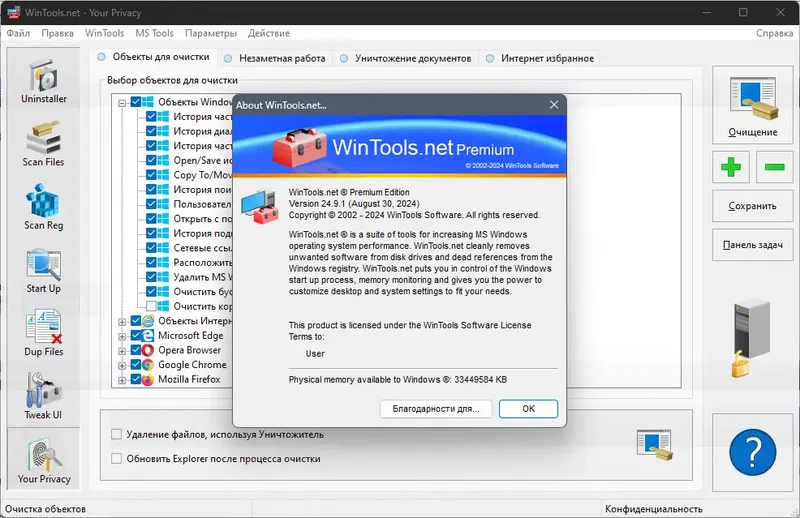
Task: Click the green plus add icon
Action: click(731, 167)
